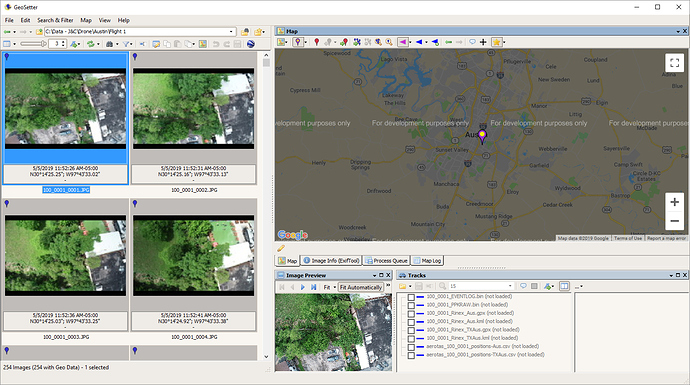Increment the thumbnail columns spinner

[64, 42]
